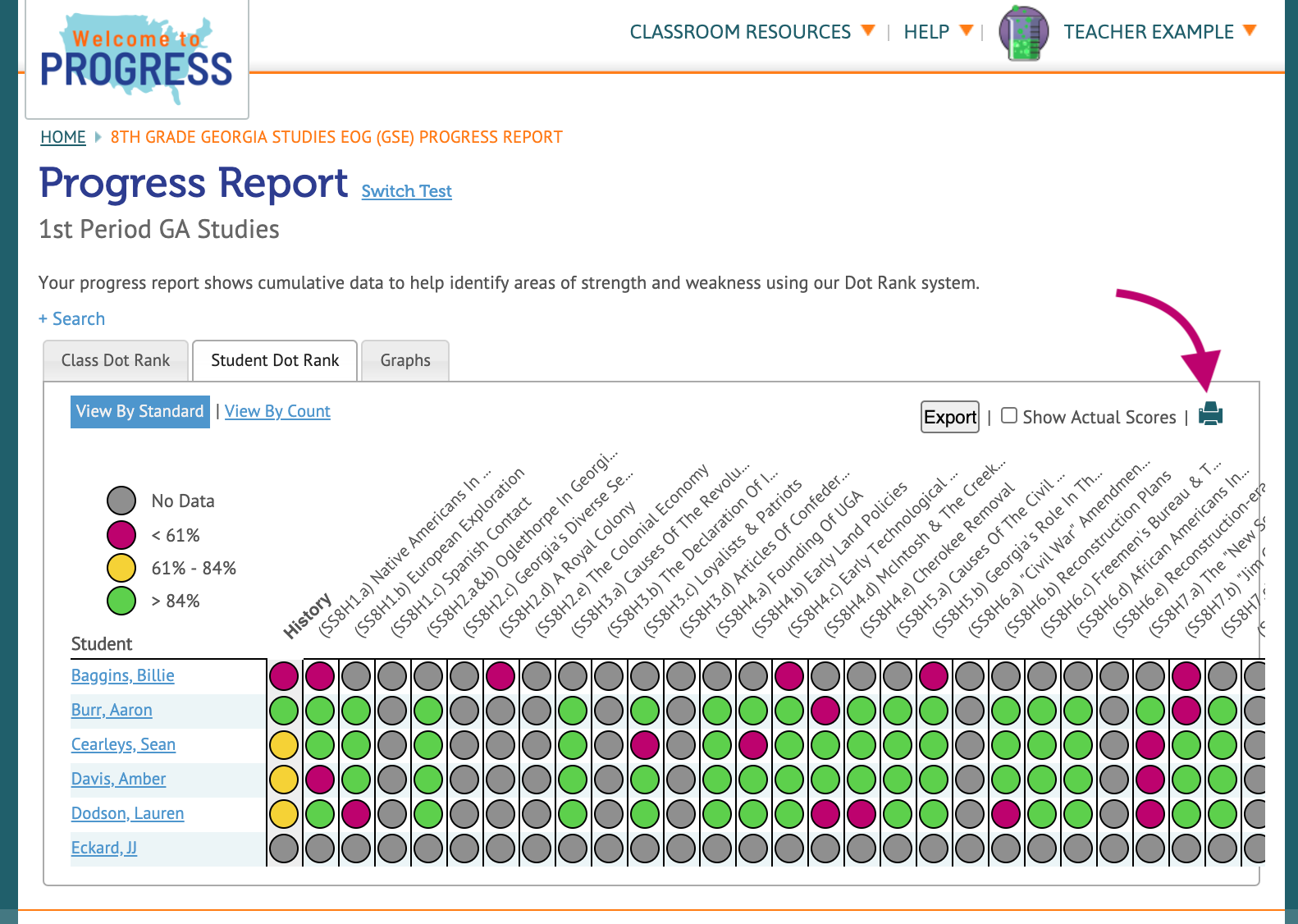Viewport: 1298px width, 924px height.
Task: Click Aaron Burr's green History dot
Action: pos(284,711)
